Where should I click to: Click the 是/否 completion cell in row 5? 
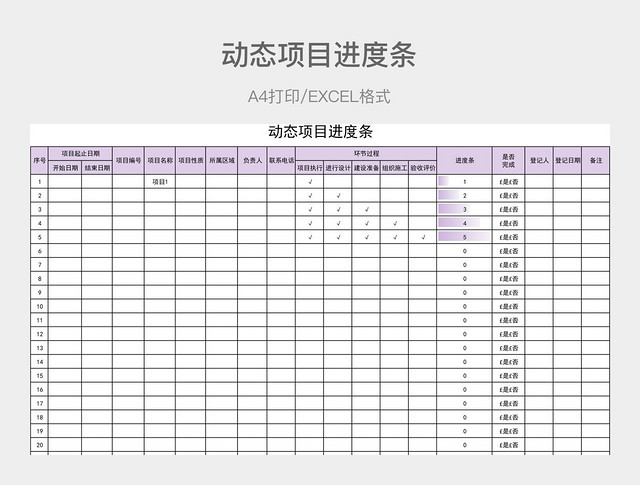[x=509, y=237]
